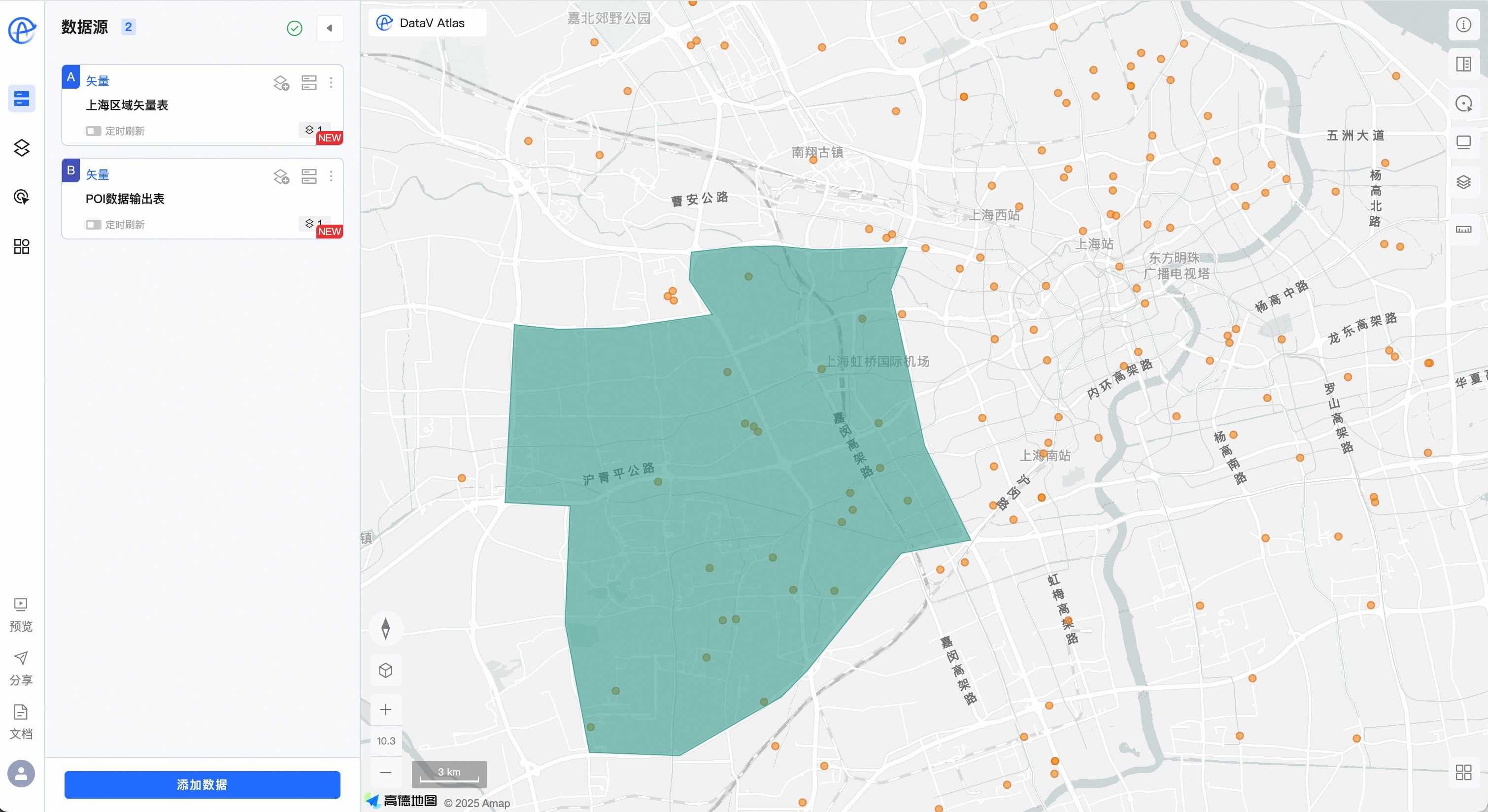The height and width of the screenshot is (812, 1488).
Task: Open more options for POI数据输出表
Action: pyautogui.click(x=331, y=176)
